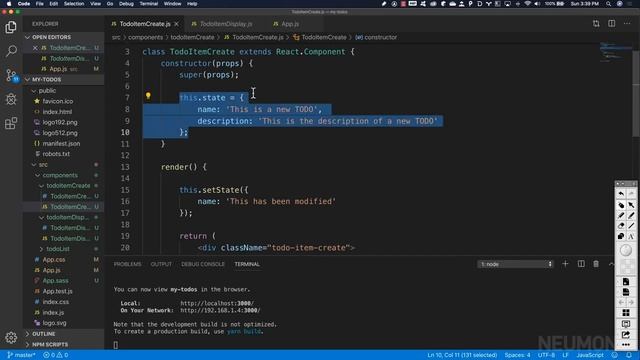Open annotation palette more options dots
640x360 pixels.
[x=626, y=345]
